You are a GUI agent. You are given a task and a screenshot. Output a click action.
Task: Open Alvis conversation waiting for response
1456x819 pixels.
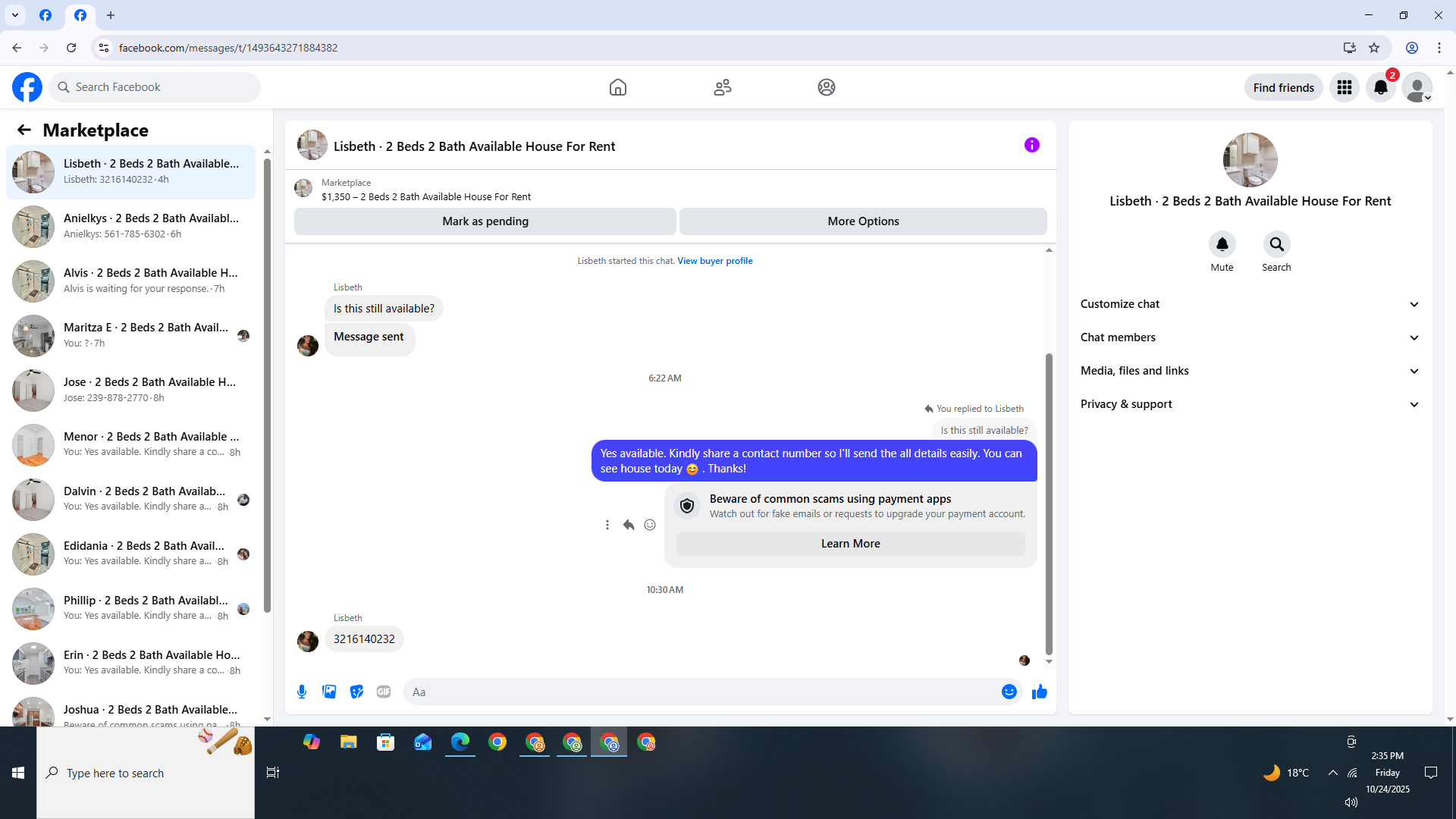click(130, 281)
